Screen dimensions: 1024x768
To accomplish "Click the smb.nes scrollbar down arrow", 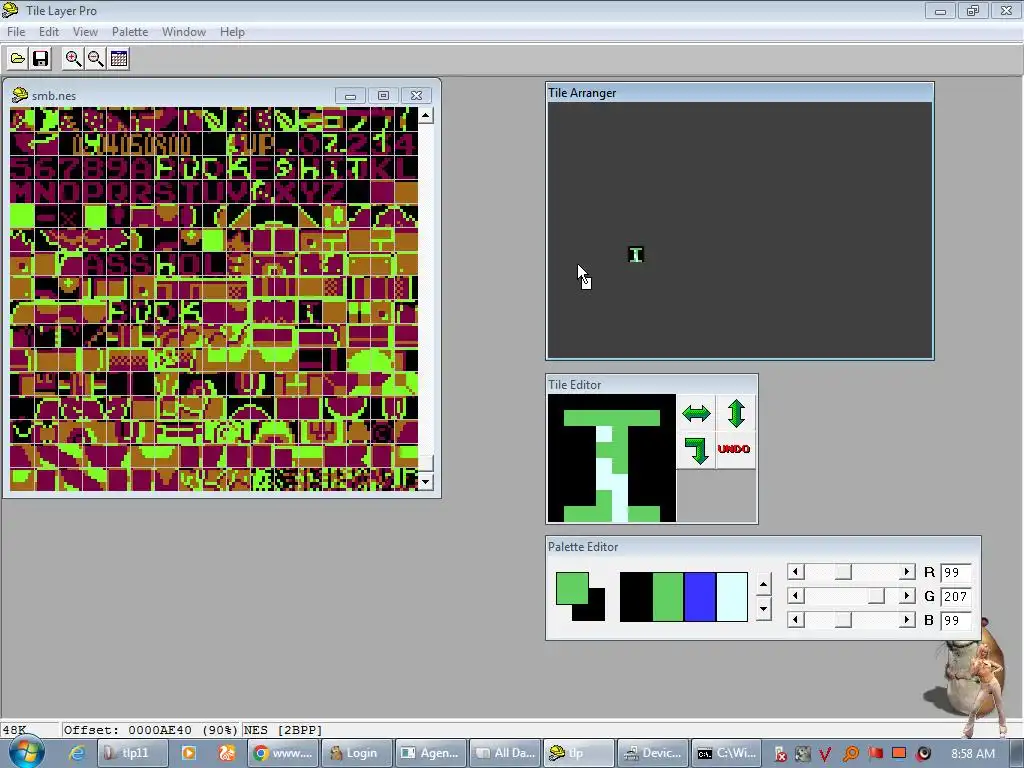I will (426, 482).
